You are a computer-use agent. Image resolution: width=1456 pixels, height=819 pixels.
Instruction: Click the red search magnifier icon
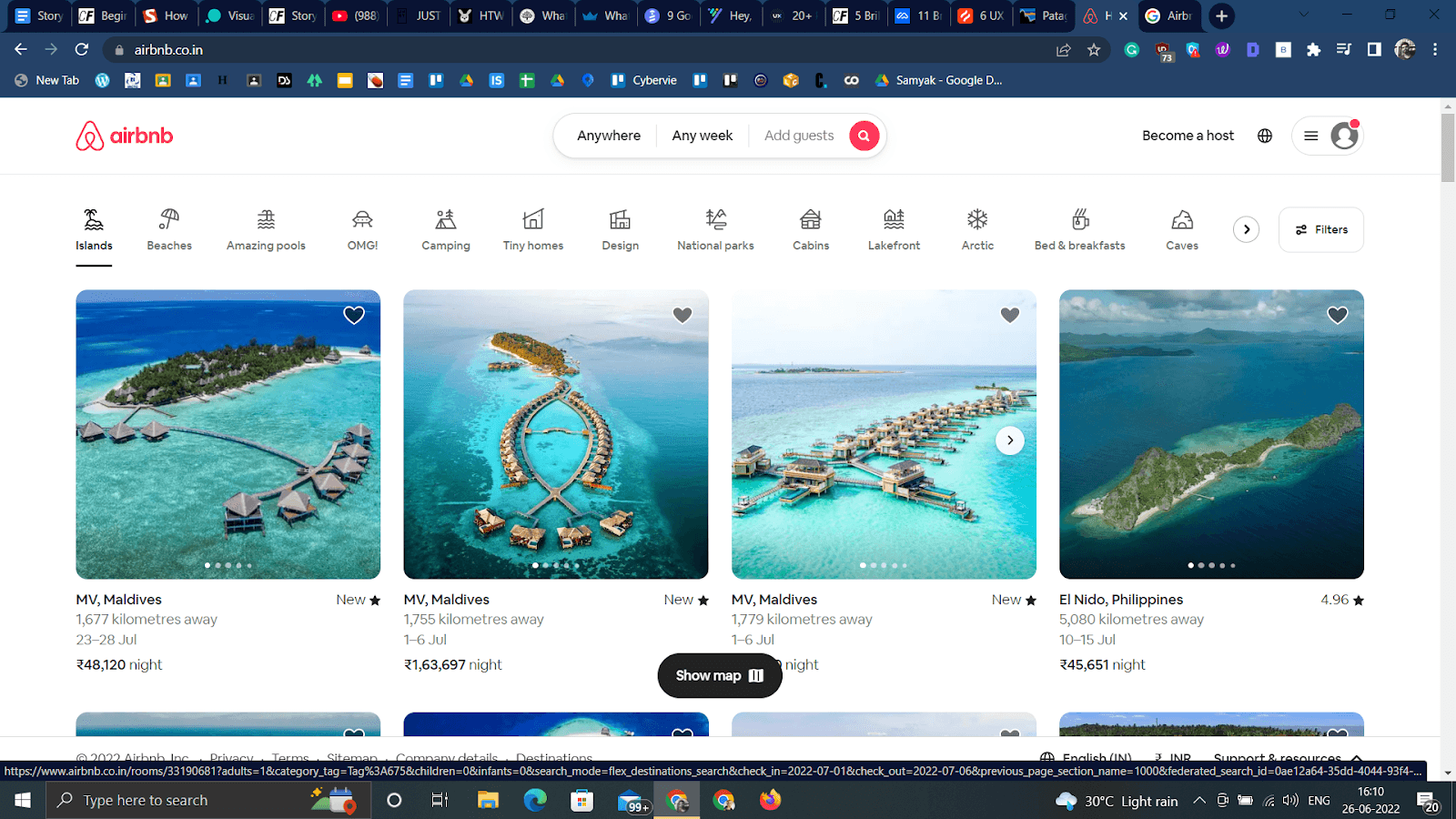point(863,135)
